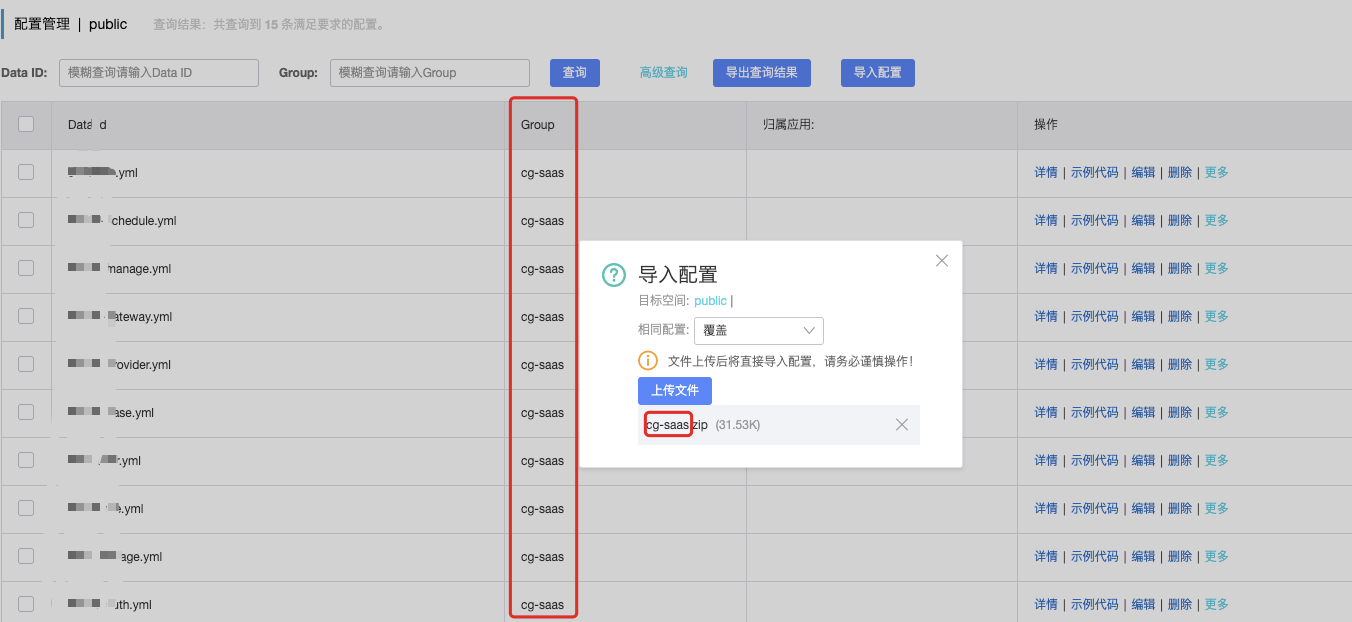The height and width of the screenshot is (622, 1352).
Task: Toggle the select-all checkbox in table header
Action: tap(26, 124)
